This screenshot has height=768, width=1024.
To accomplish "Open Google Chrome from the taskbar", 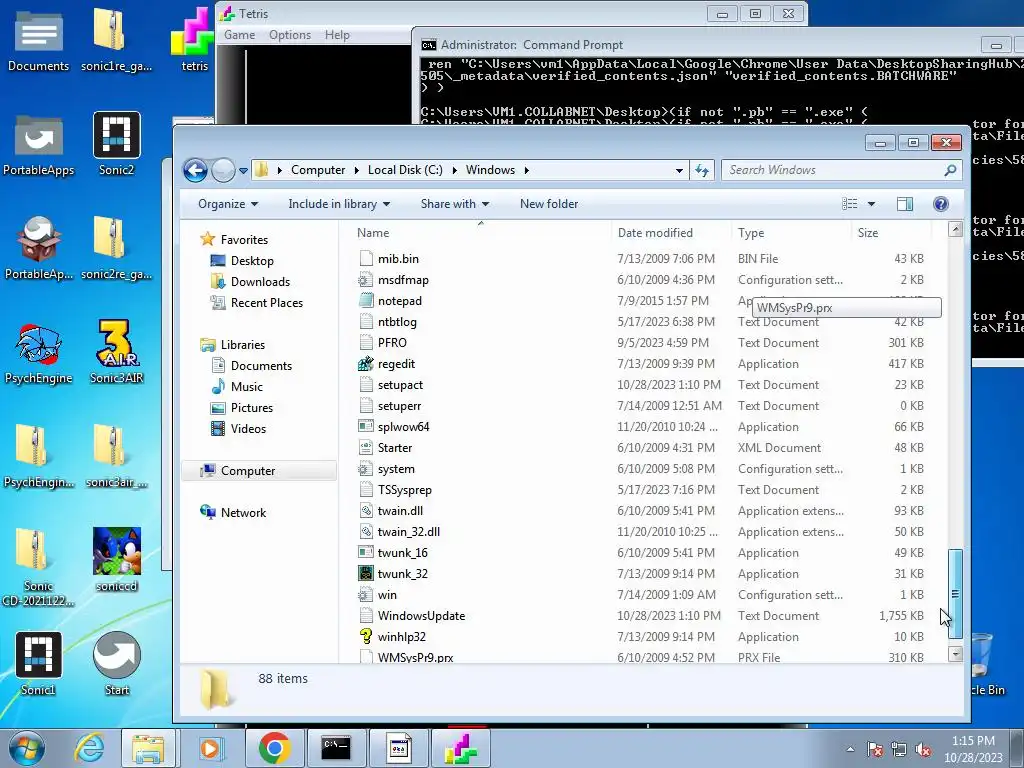I will click(274, 748).
